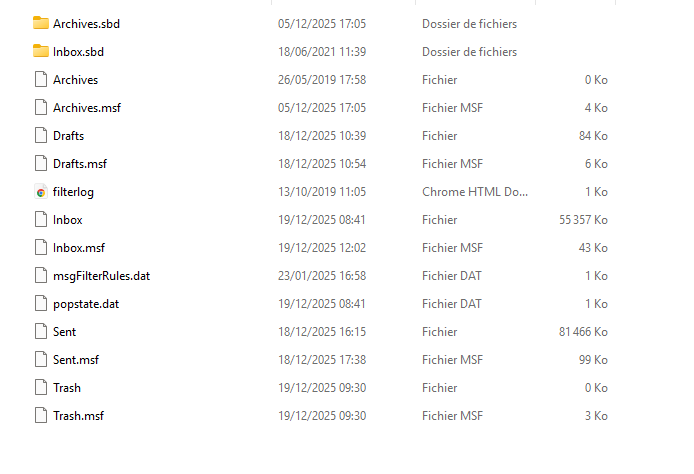Click the Archives.msf file icon

[40, 107]
